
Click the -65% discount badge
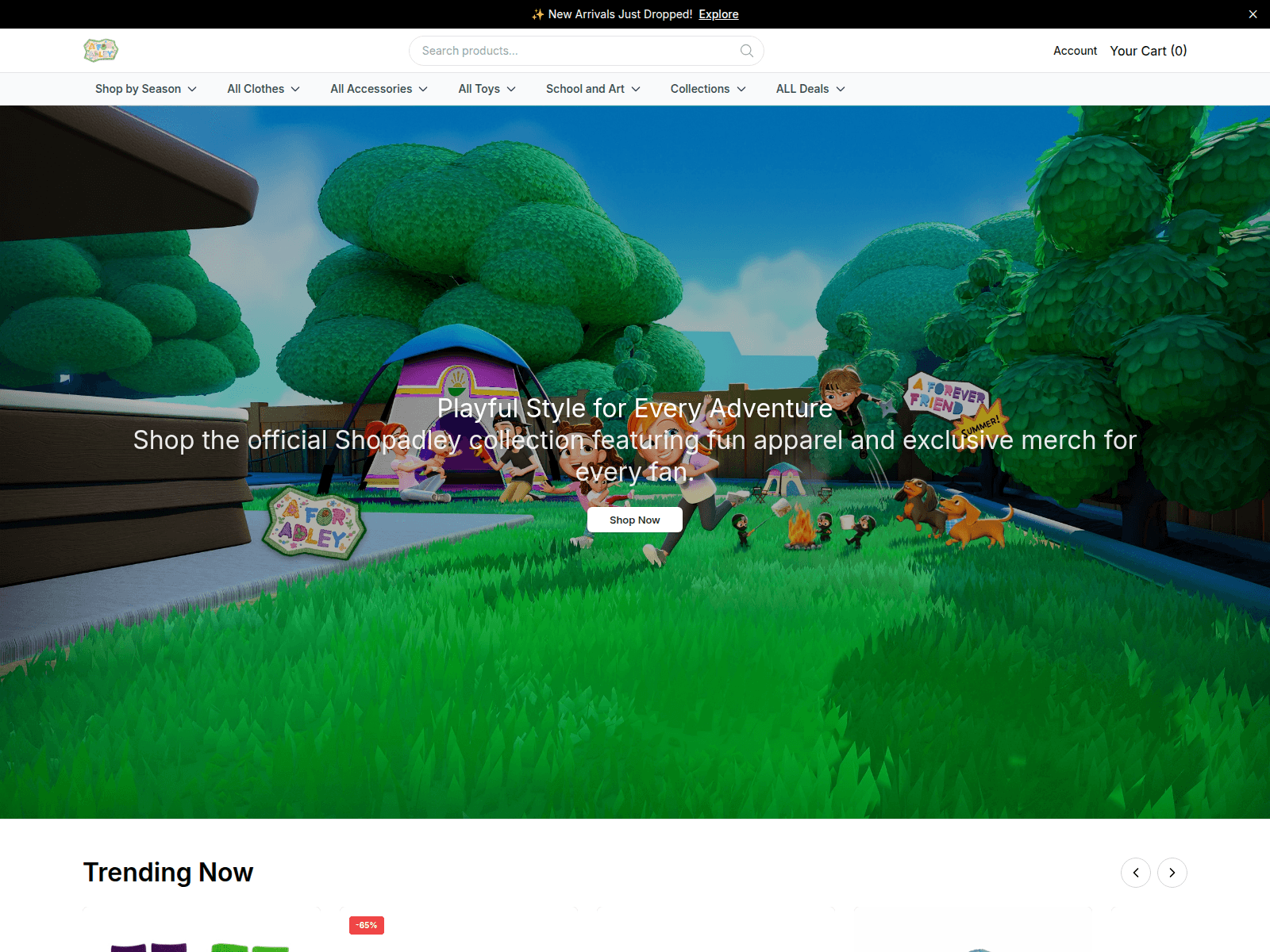367,925
